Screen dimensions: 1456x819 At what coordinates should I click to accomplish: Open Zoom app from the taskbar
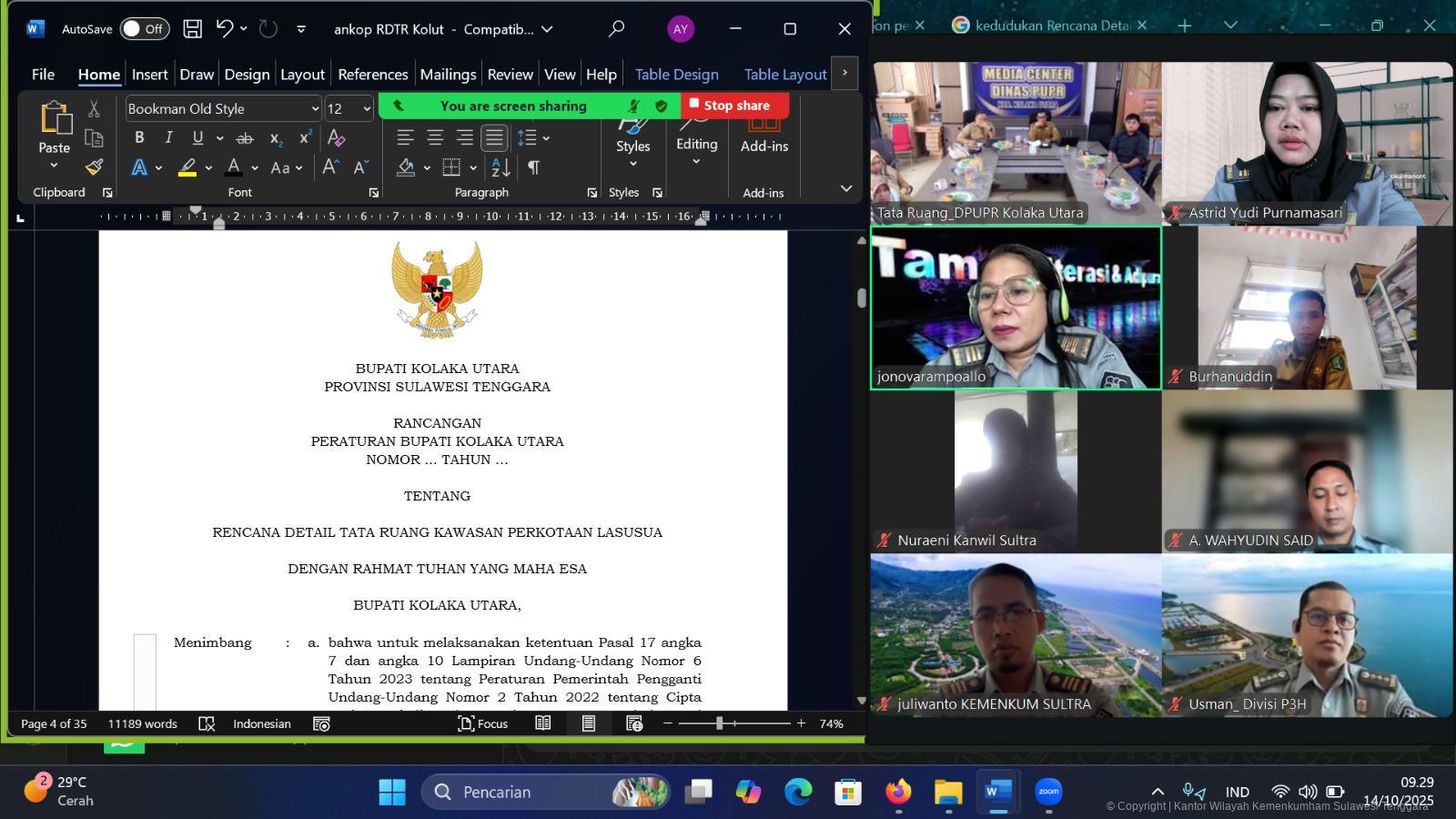coord(1048,792)
